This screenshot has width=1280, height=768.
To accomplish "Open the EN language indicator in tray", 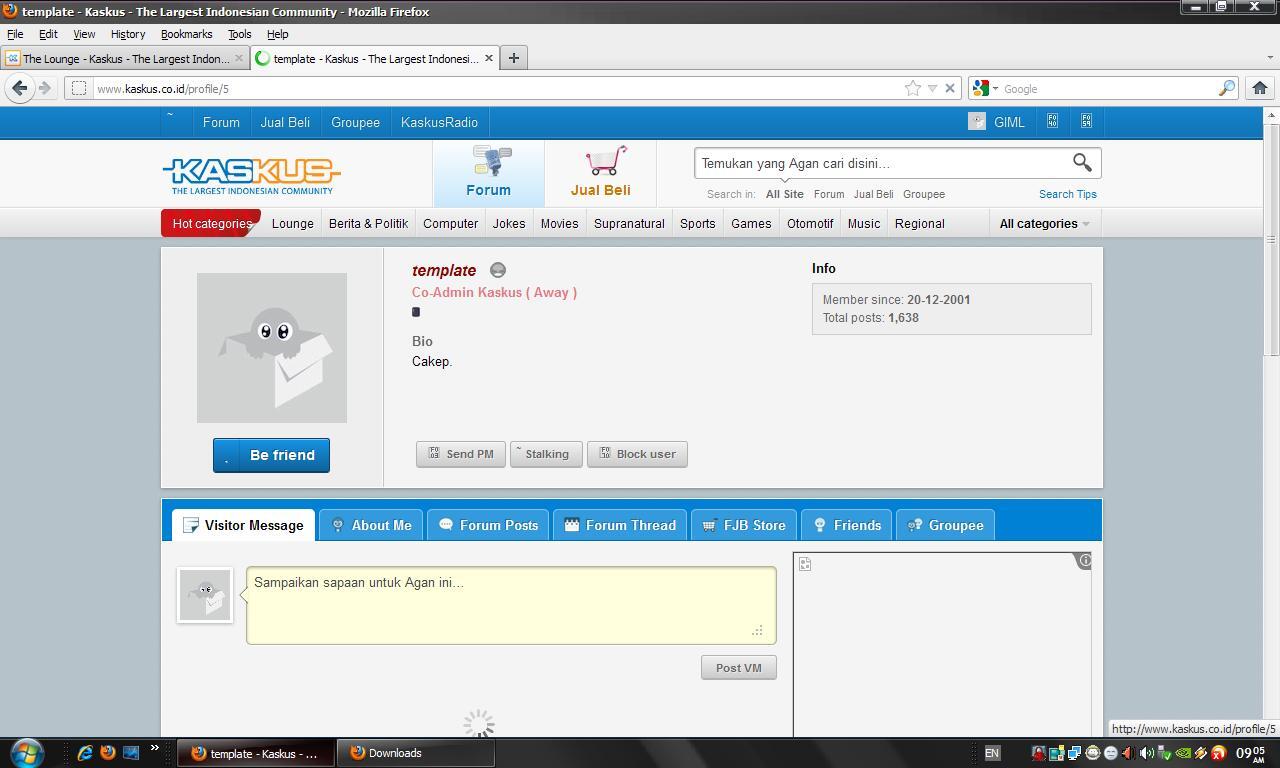I will (992, 753).
